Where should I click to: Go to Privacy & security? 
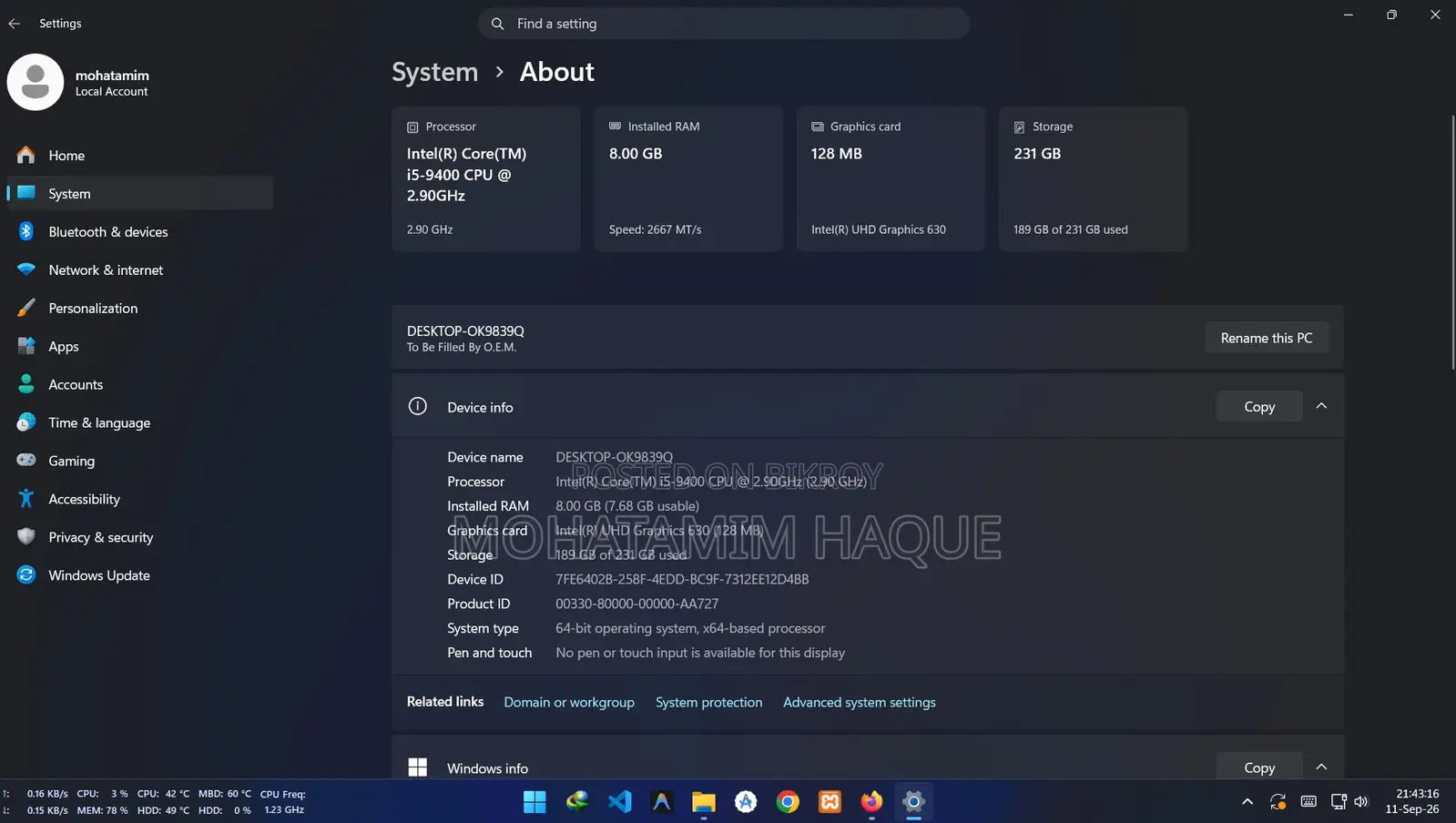click(140, 538)
